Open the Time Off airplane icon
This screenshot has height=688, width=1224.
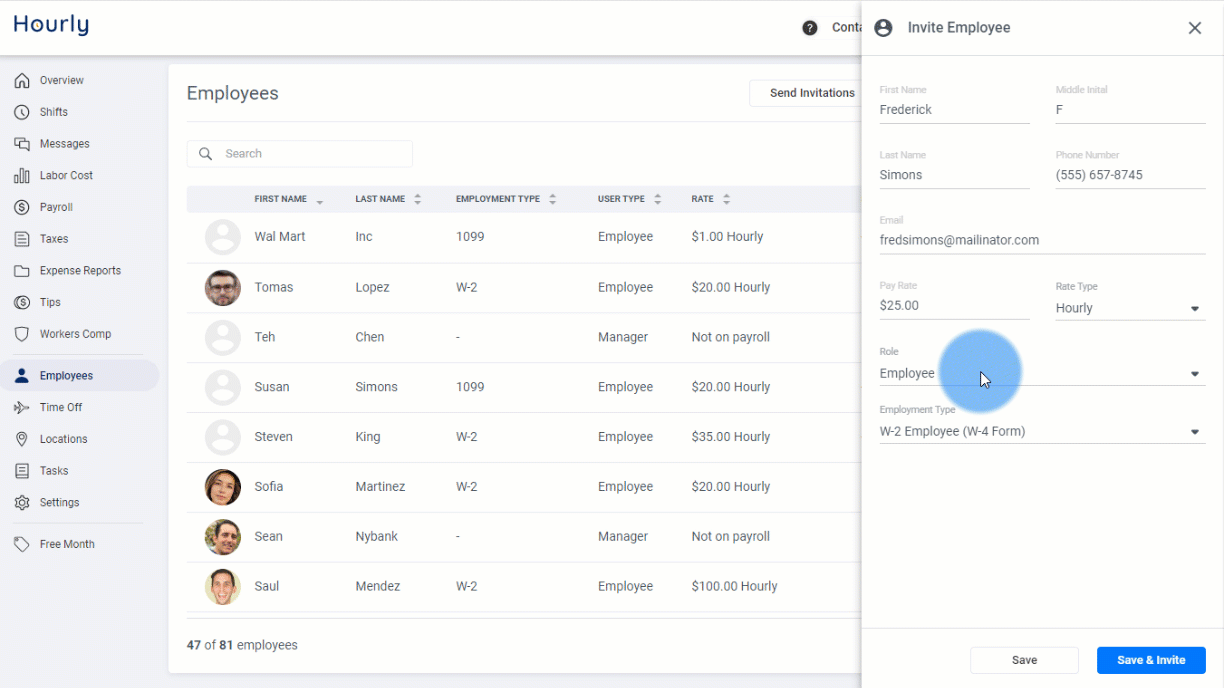(21, 407)
